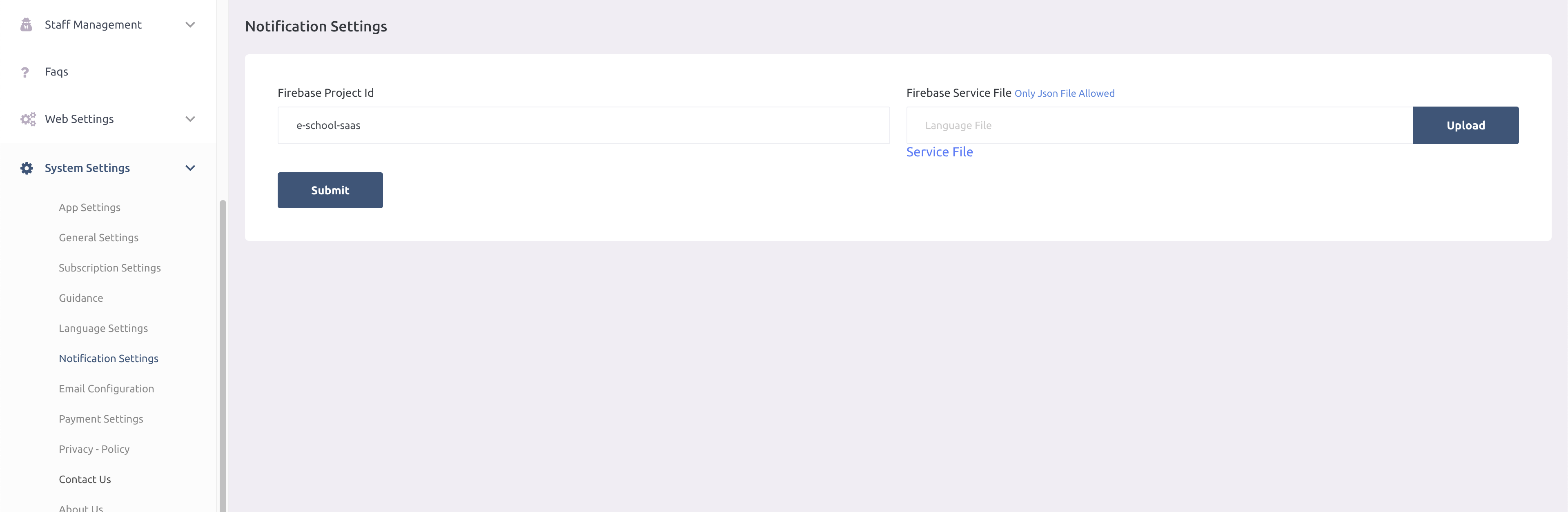Click the sidebar vertical scrollbar
This screenshot has height=512, width=1568.
223,353
